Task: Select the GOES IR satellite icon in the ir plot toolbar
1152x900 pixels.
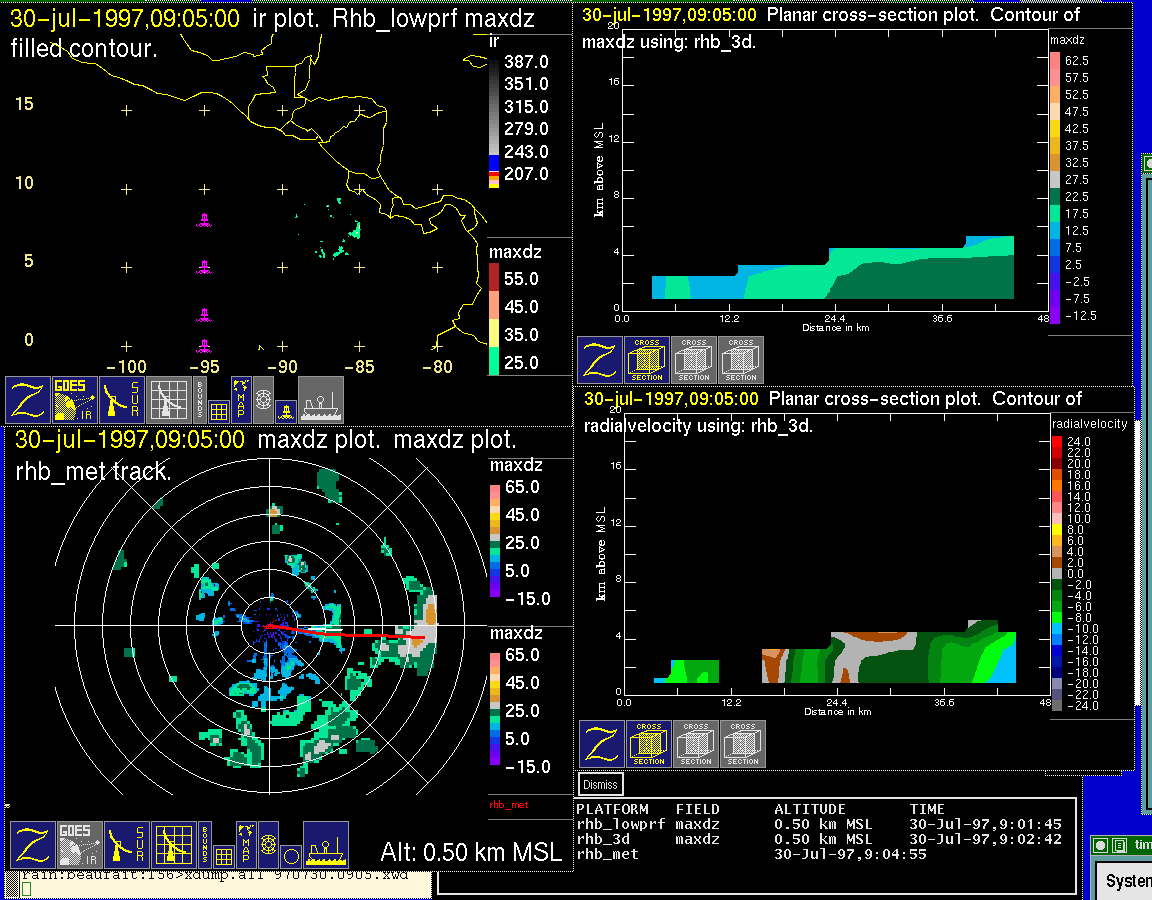Action: 76,400
